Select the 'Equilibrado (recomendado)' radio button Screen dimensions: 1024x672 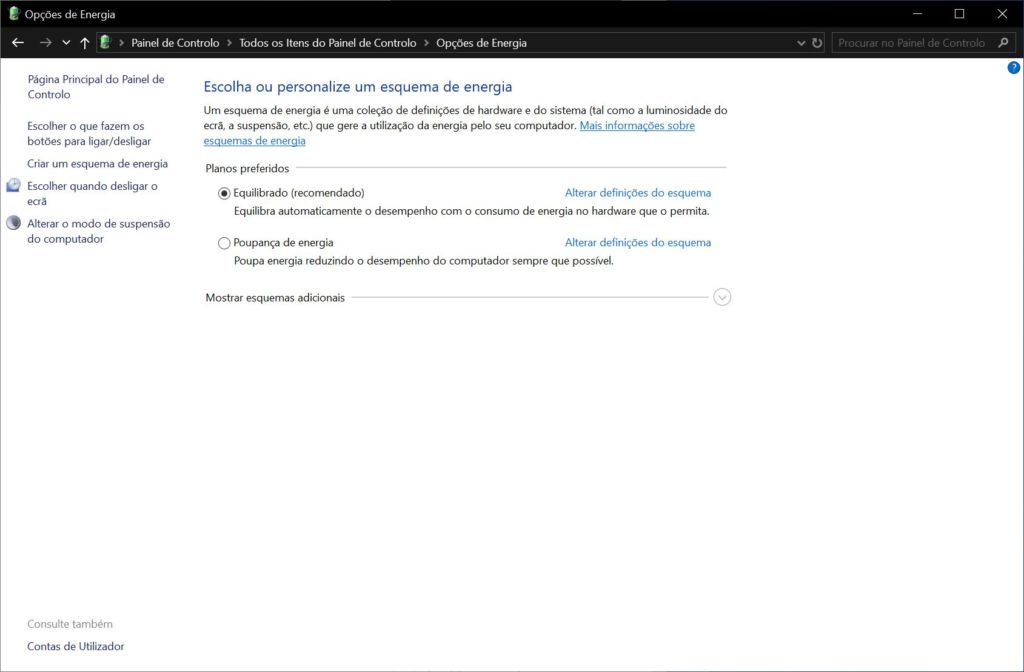click(x=224, y=193)
